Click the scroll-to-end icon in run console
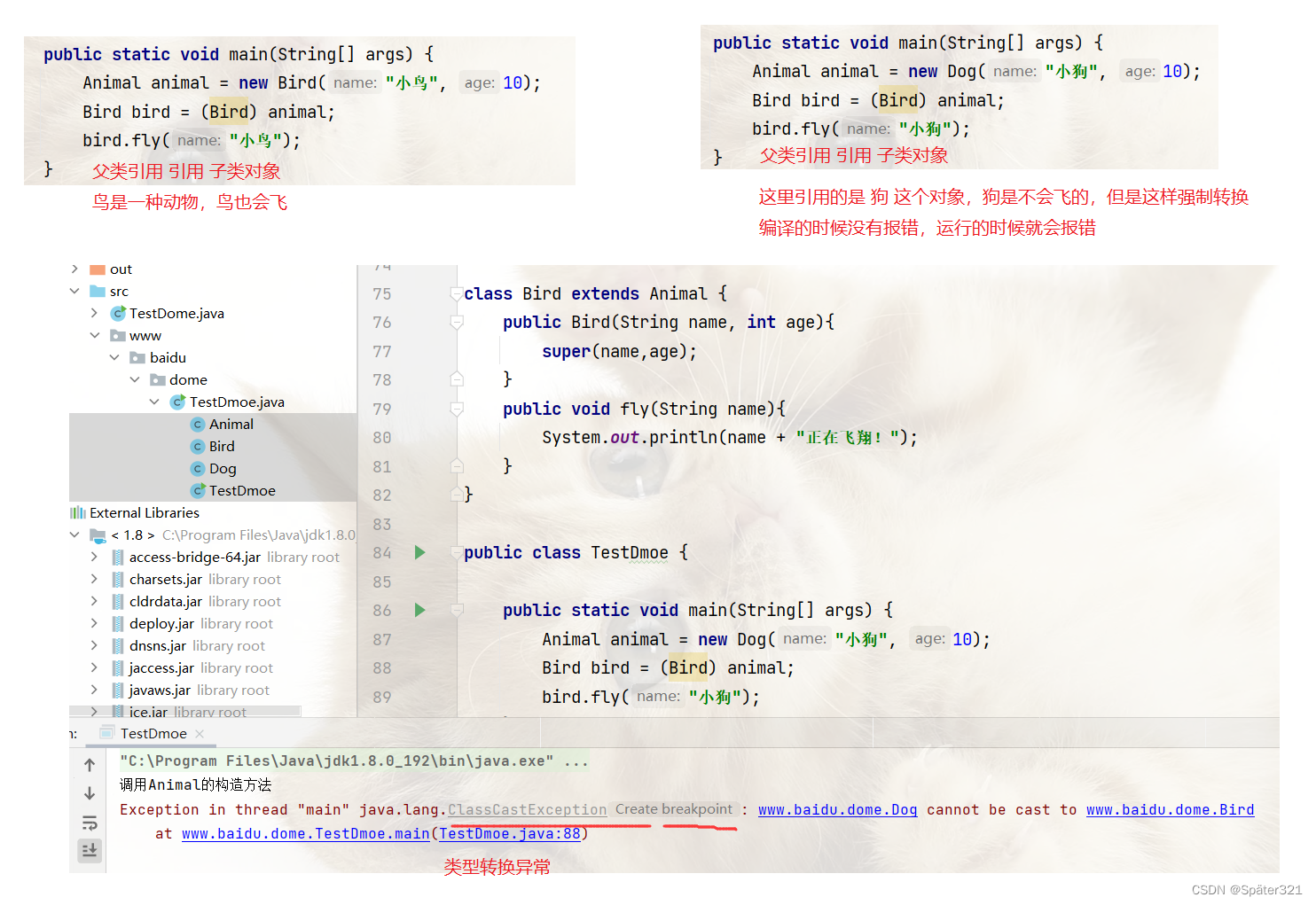The width and height of the screenshot is (1316, 905). [x=90, y=851]
